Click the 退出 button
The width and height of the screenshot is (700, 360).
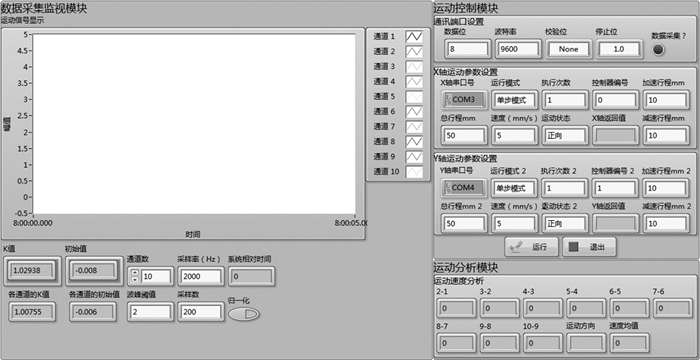tap(589, 247)
